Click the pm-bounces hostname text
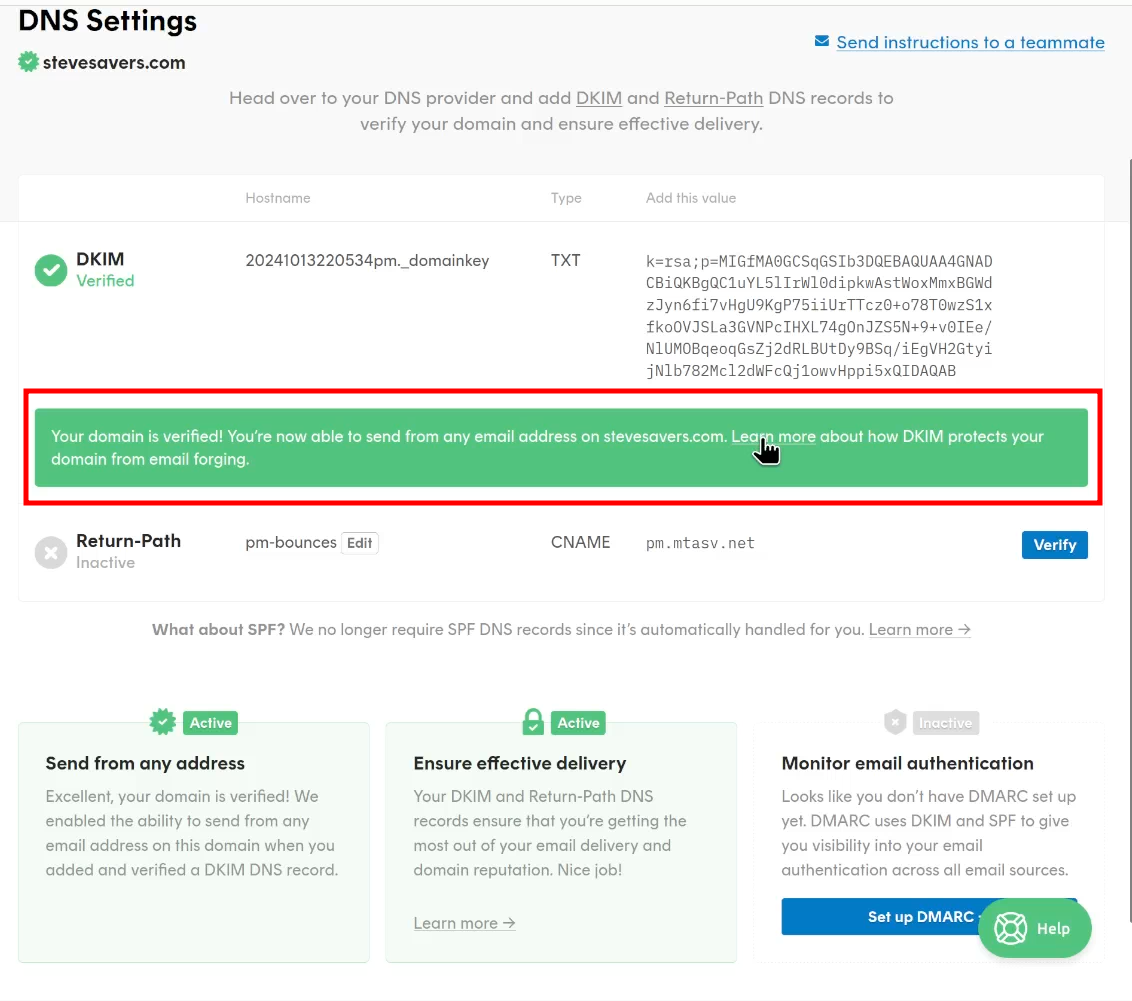Screen dimensions: 1132x1001 point(291,543)
